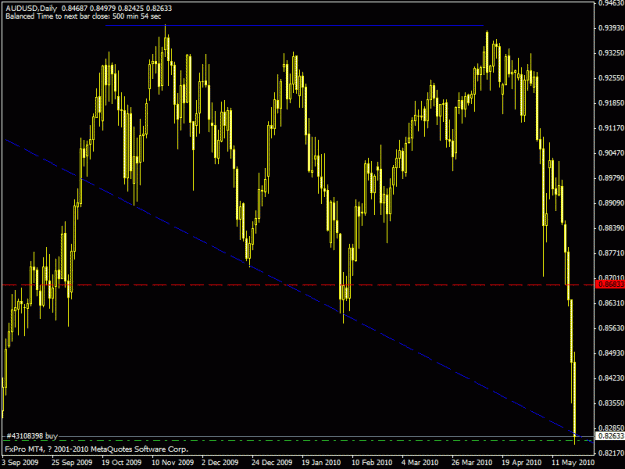The height and width of the screenshot is (469, 625).
Task: Click the 0.93930 price axis label
Action: [x=611, y=28]
